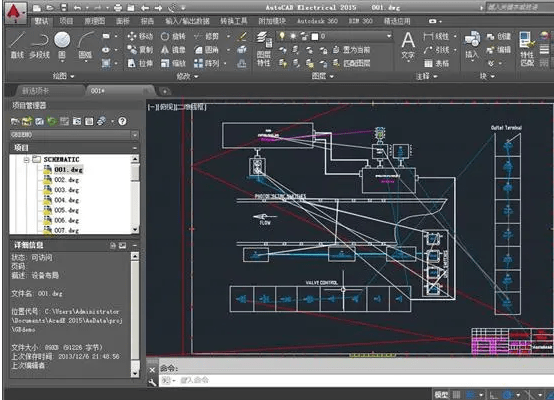This screenshot has height=400, width=554.
Task: Click the 复制 (Copy) tool
Action: coord(141,49)
